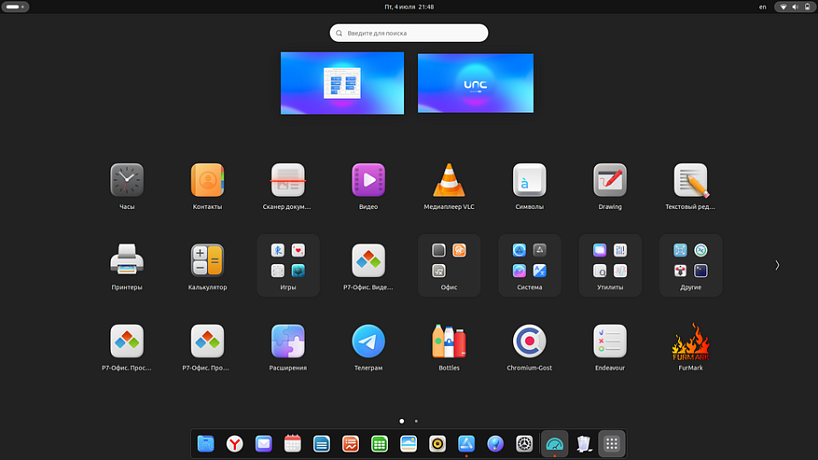Open Yandex Browser from the dock
The width and height of the screenshot is (818, 460).
point(233,443)
